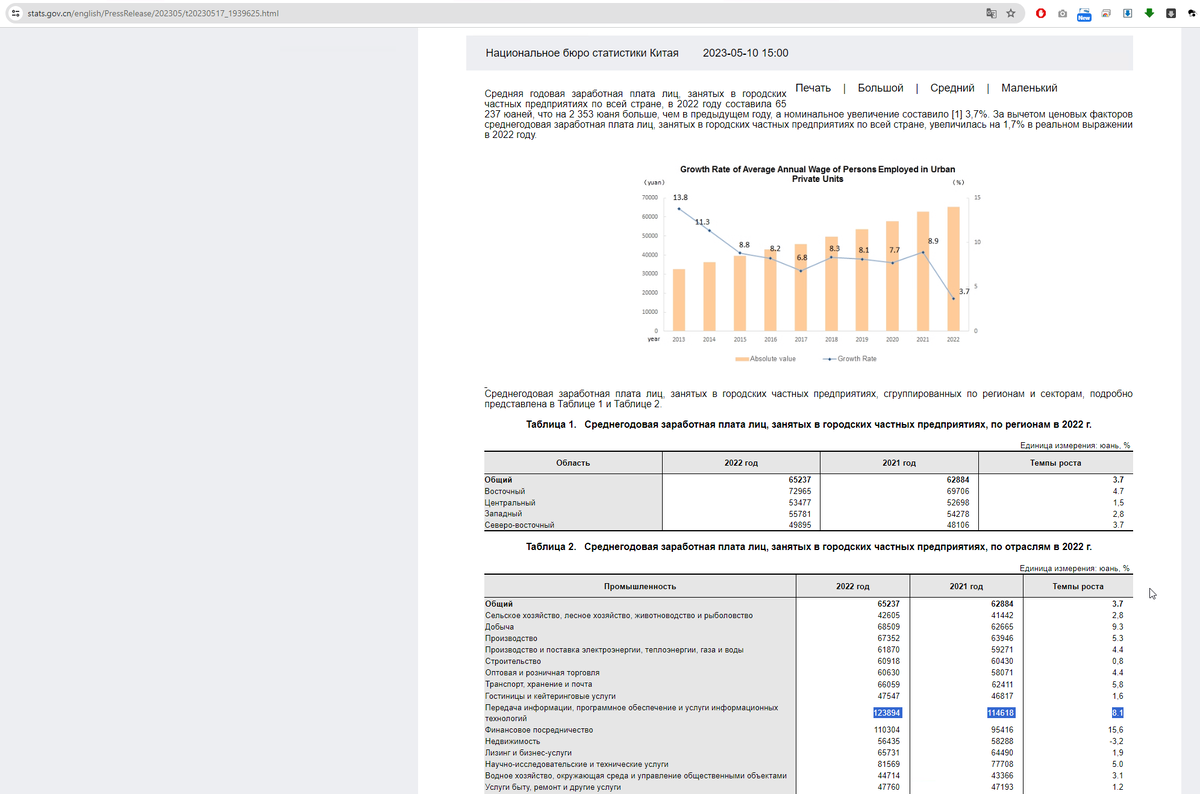Click the highlighted growth rate 8.1
This screenshot has width=1200, height=794.
click(1118, 712)
